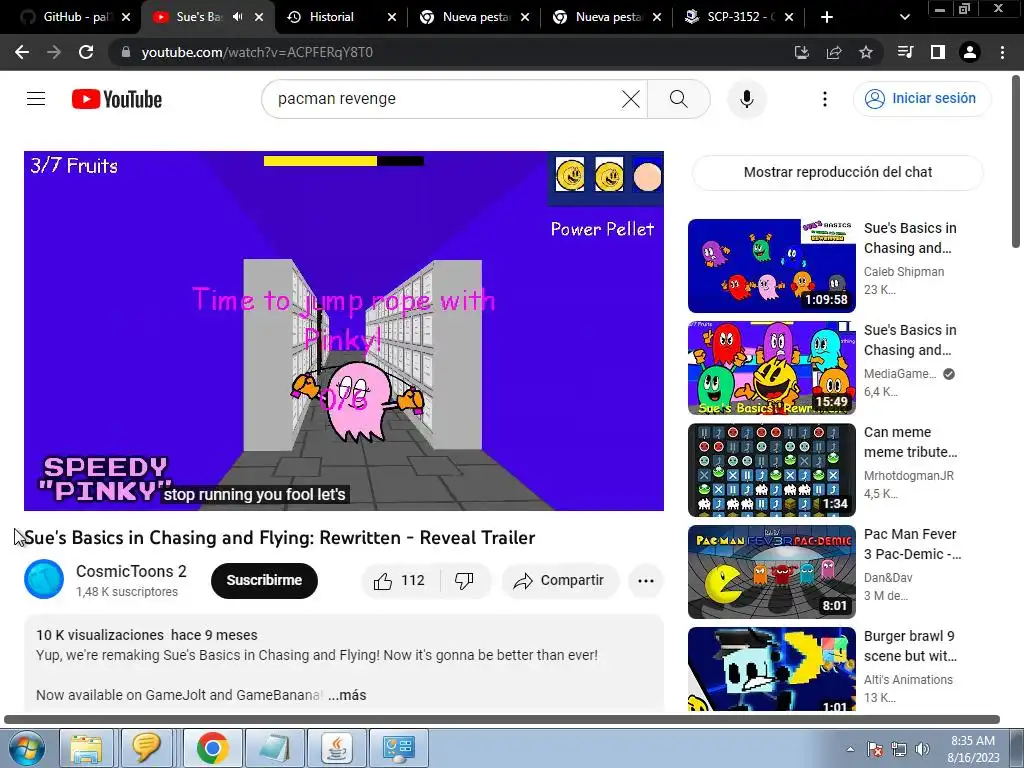Image resolution: width=1024 pixels, height=768 pixels.
Task: Click the 10 K visualizaciones hace 9 meses text
Action: [147, 635]
